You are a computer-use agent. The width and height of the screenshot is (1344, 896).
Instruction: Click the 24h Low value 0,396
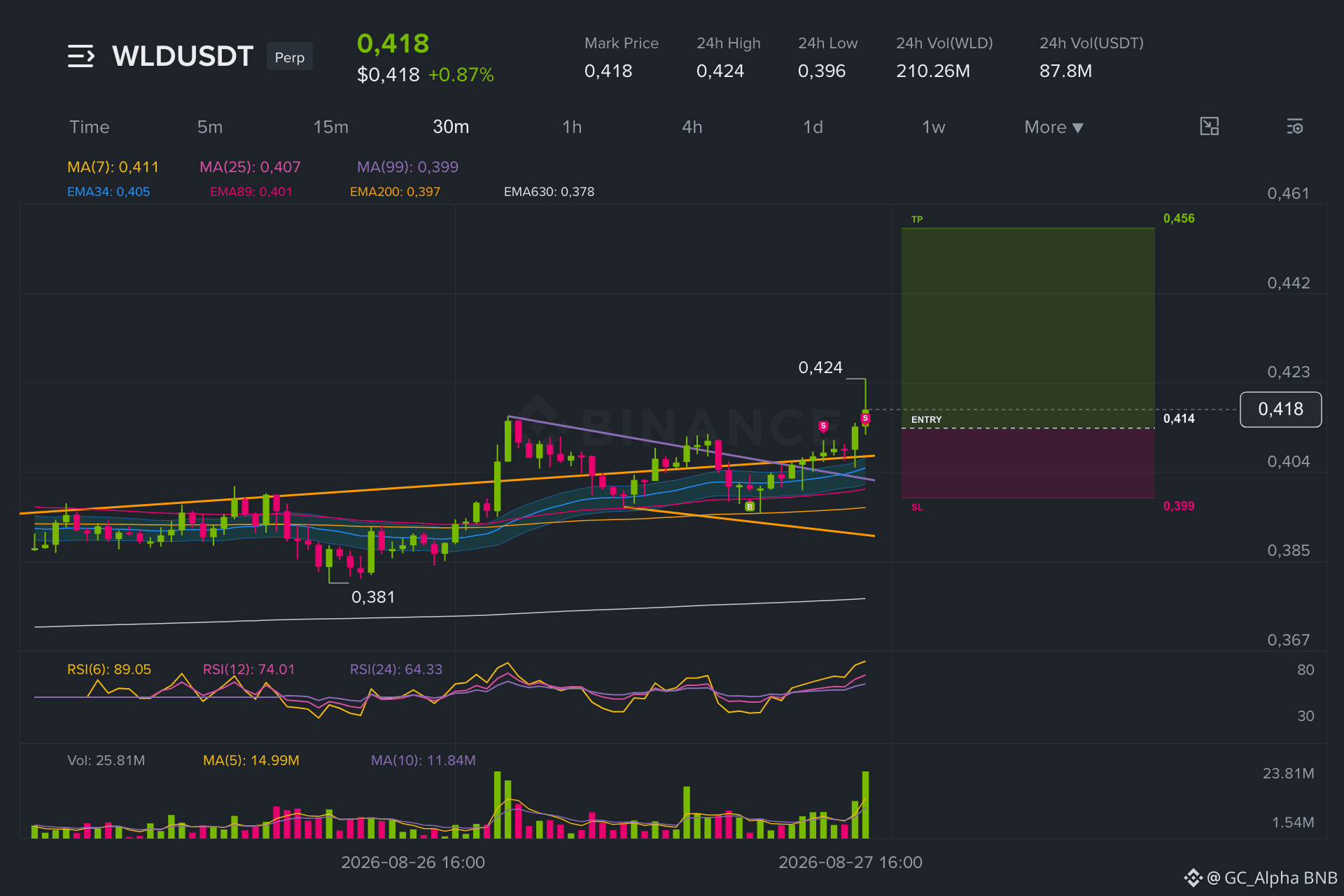pos(822,71)
